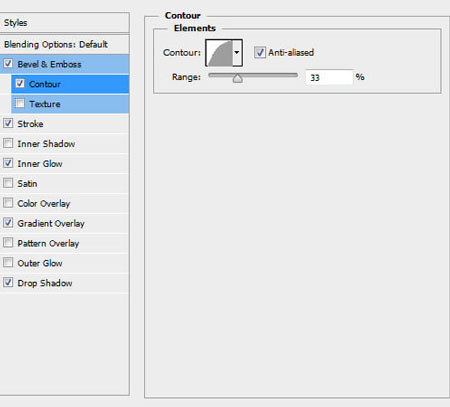Enable the Outer Glow checkbox

pyautogui.click(x=8, y=262)
